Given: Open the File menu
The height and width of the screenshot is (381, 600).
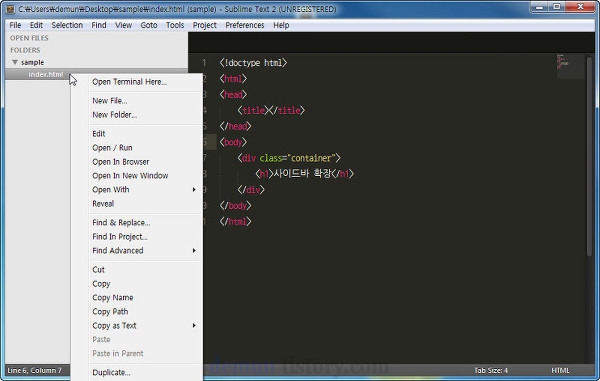Looking at the screenshot, I should point(15,25).
